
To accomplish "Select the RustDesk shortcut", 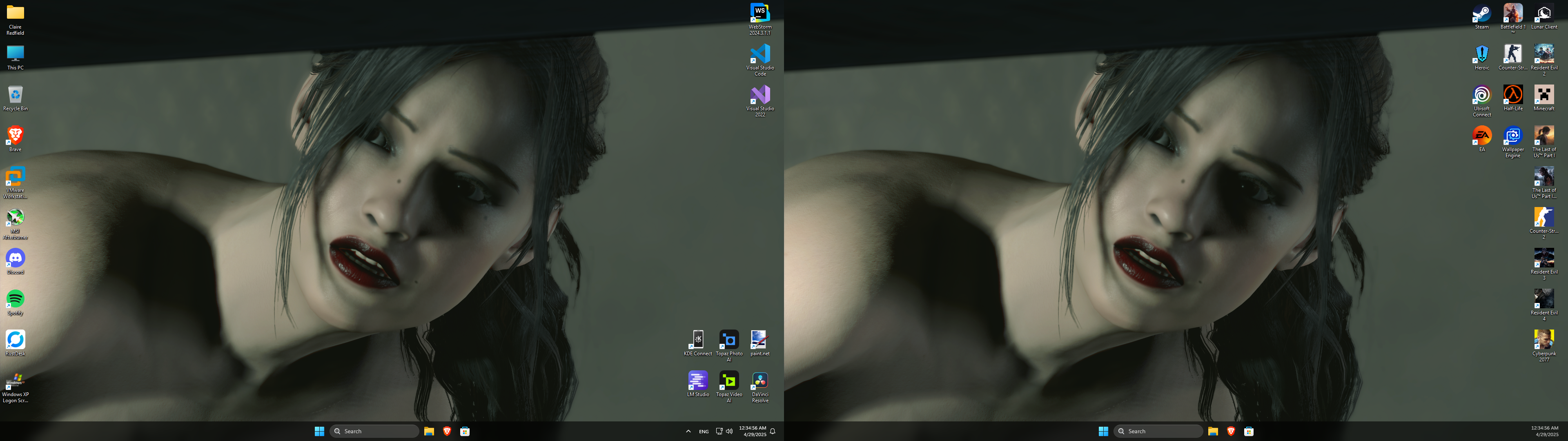I will click(x=15, y=343).
